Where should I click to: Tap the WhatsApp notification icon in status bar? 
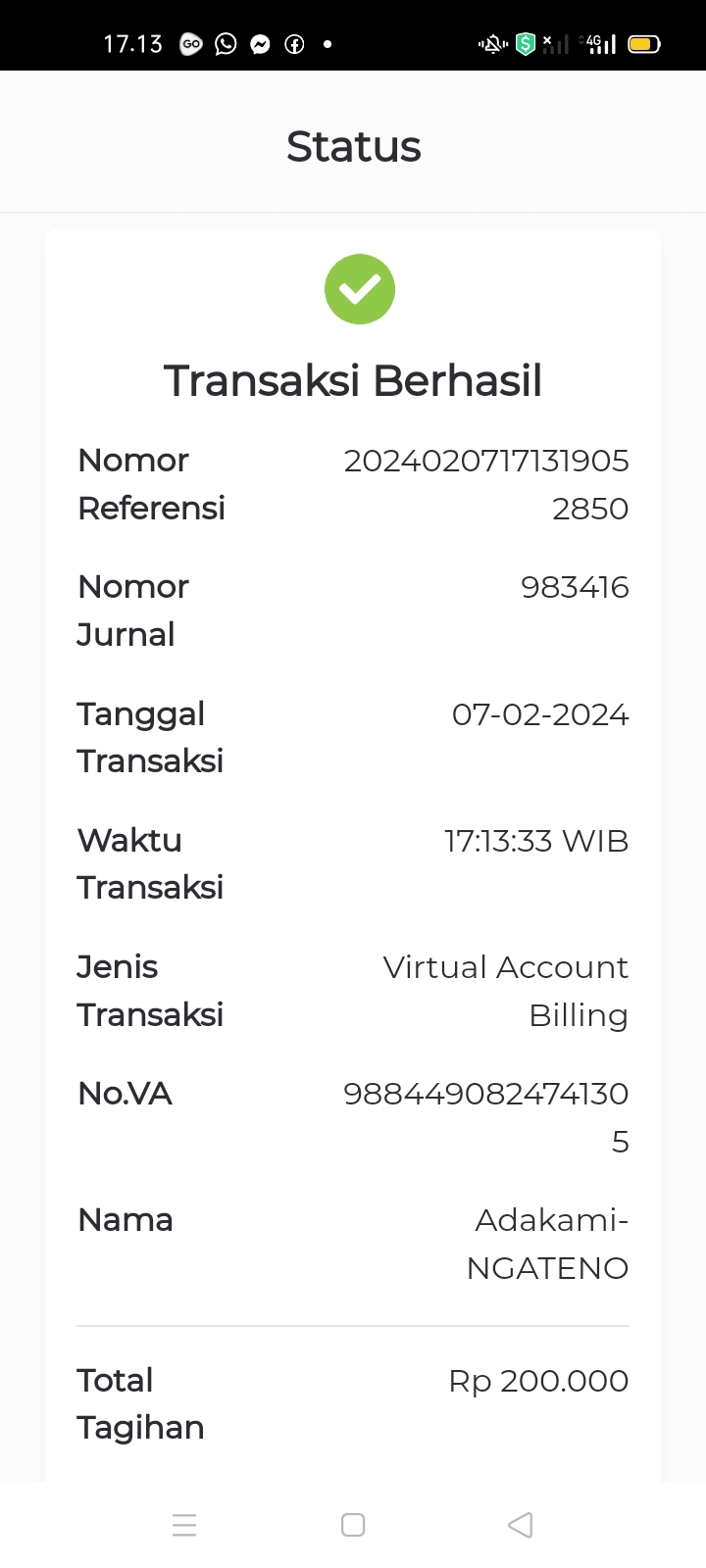click(226, 44)
